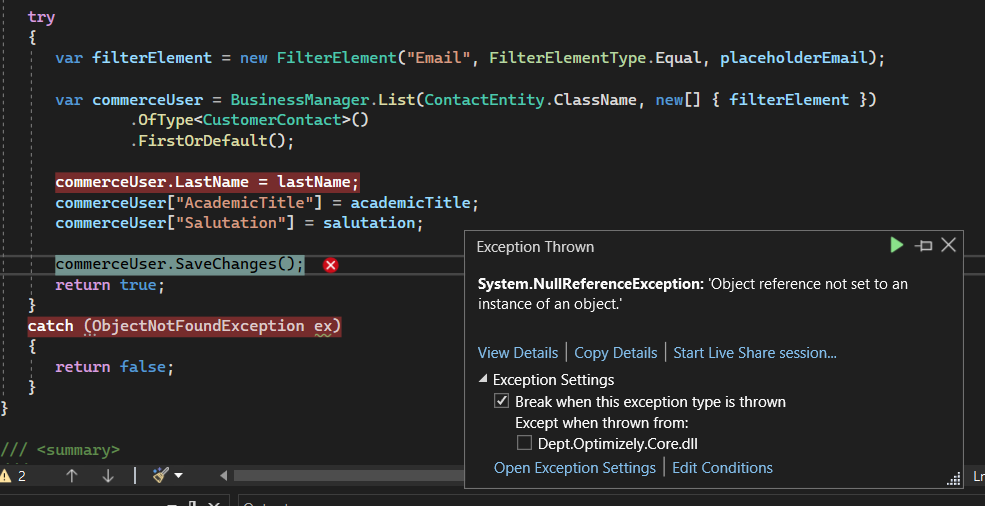Pin the Exception Thrown popup
Screen dimensions: 985x506
point(923,246)
